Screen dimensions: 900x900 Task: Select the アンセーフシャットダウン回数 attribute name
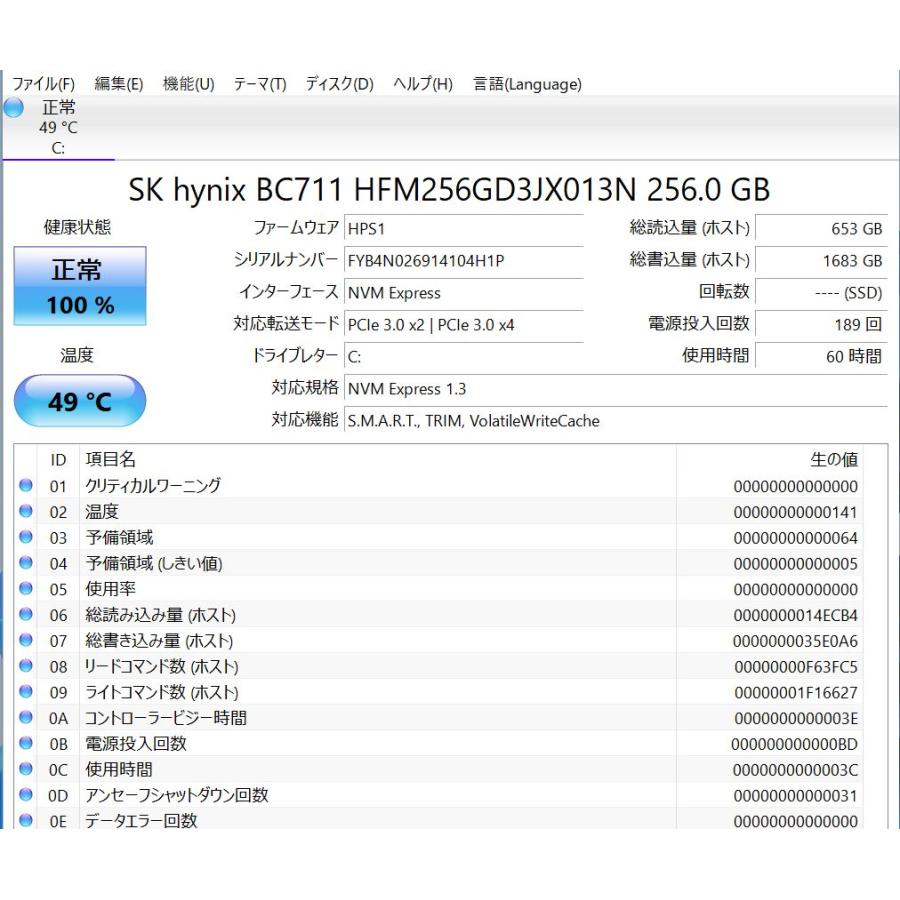coord(176,795)
